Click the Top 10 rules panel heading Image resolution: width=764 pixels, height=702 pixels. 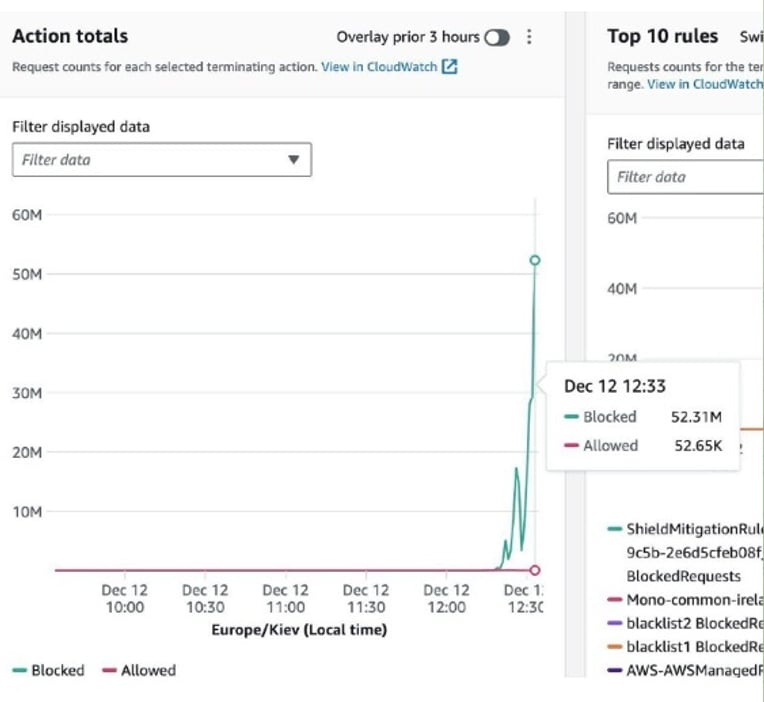(x=663, y=37)
